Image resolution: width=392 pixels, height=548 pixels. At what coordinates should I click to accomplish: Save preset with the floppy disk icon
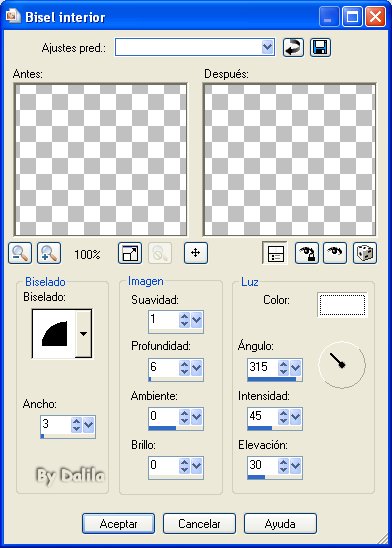(x=320, y=47)
